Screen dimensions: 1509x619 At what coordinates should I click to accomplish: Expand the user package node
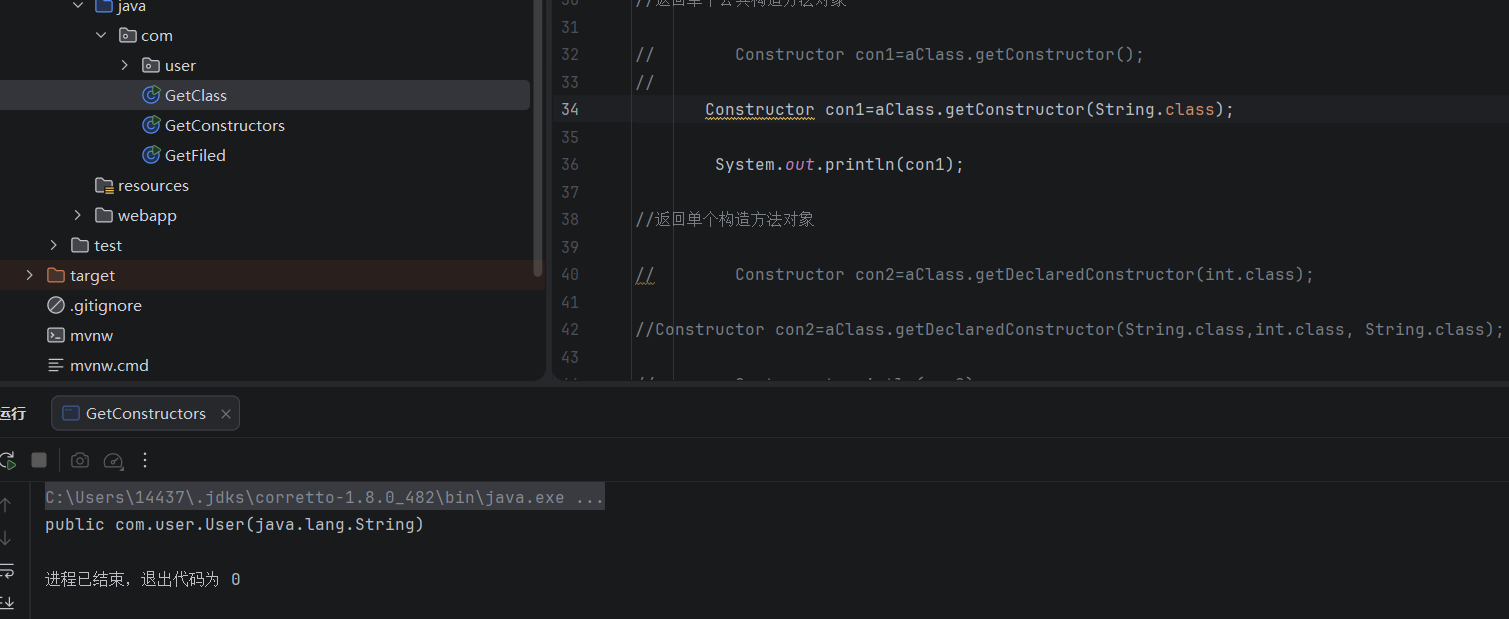pos(124,65)
